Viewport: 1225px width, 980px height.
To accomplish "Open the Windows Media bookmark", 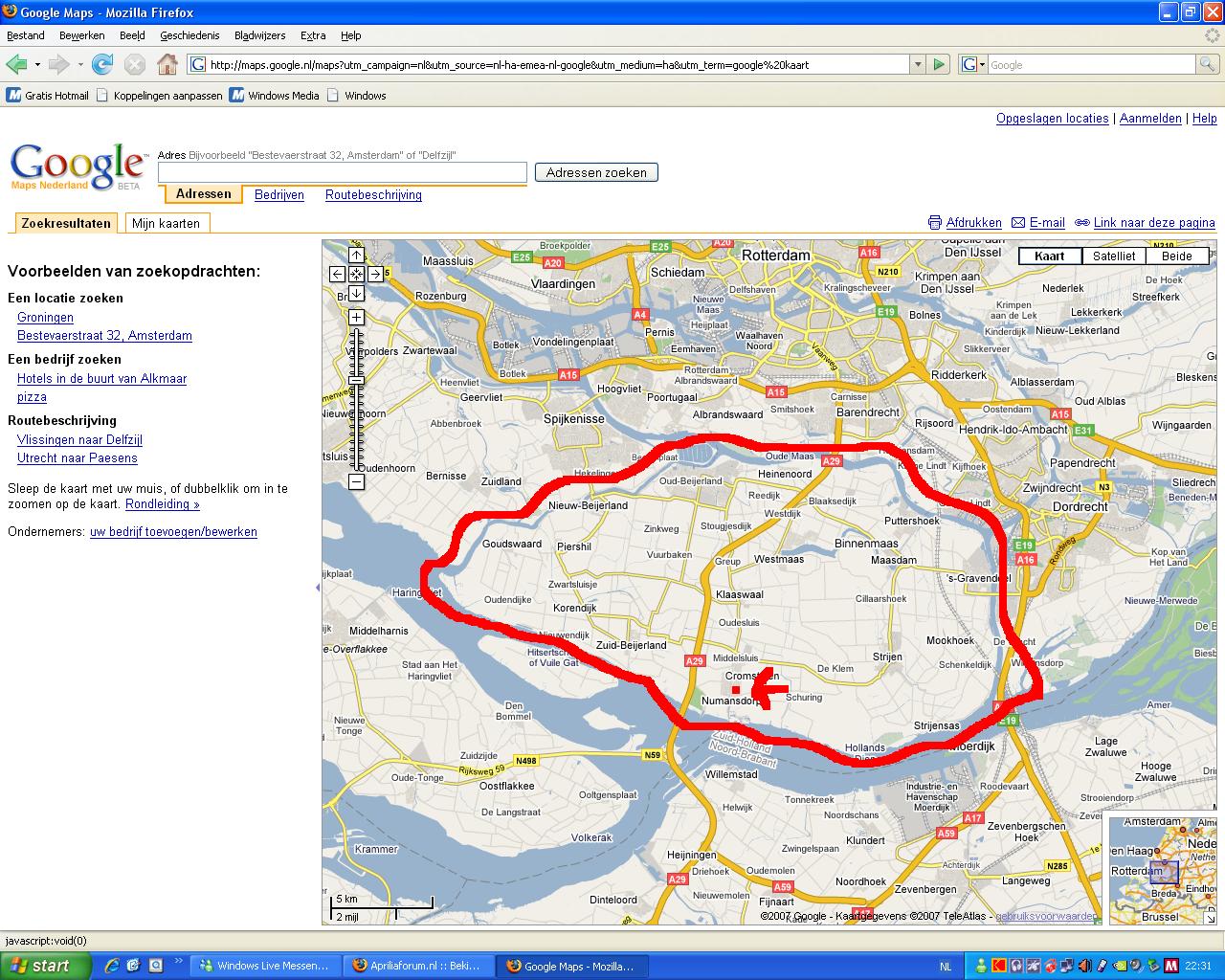I will [x=274, y=96].
